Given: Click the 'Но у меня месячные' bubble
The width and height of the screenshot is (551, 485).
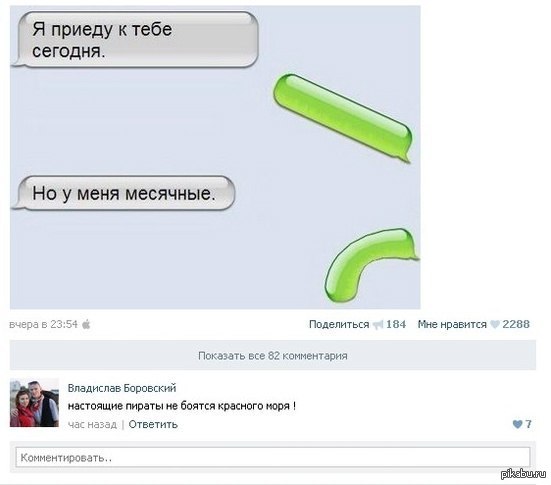Looking at the screenshot, I should pos(124,193).
